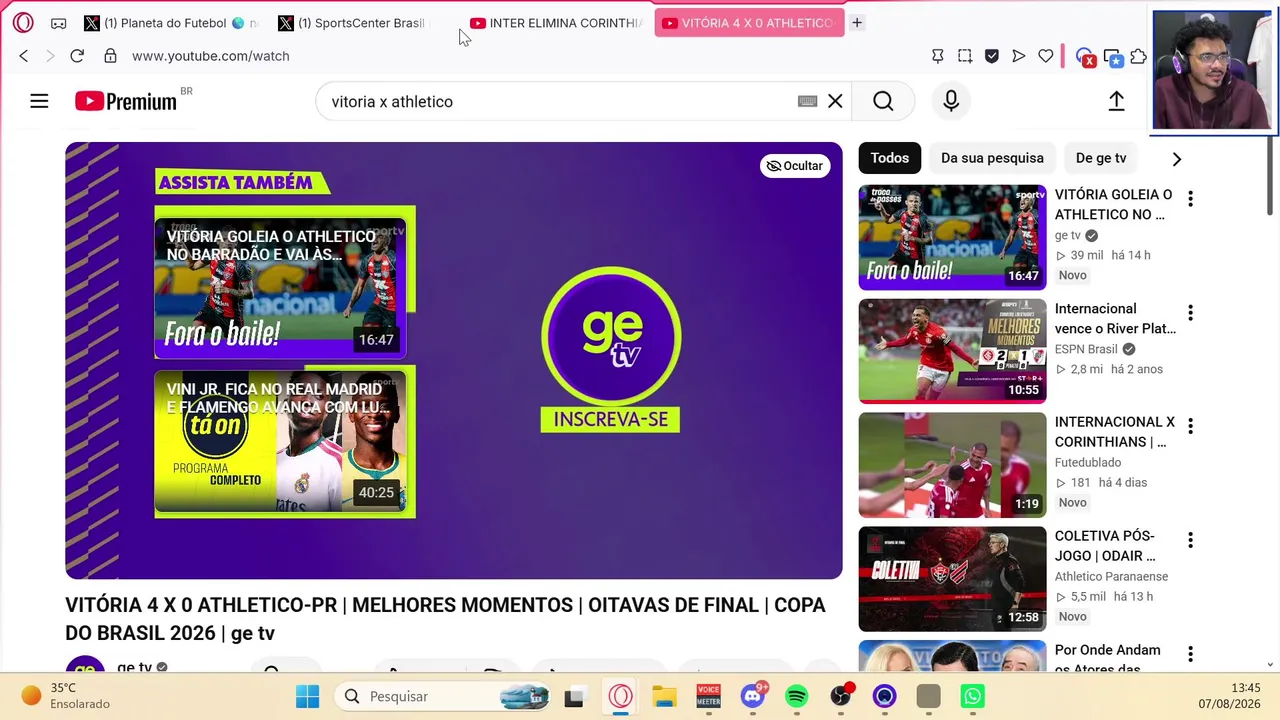The height and width of the screenshot is (720, 1280).
Task: Open the on-screen keyboard in search box
Action: tap(808, 101)
